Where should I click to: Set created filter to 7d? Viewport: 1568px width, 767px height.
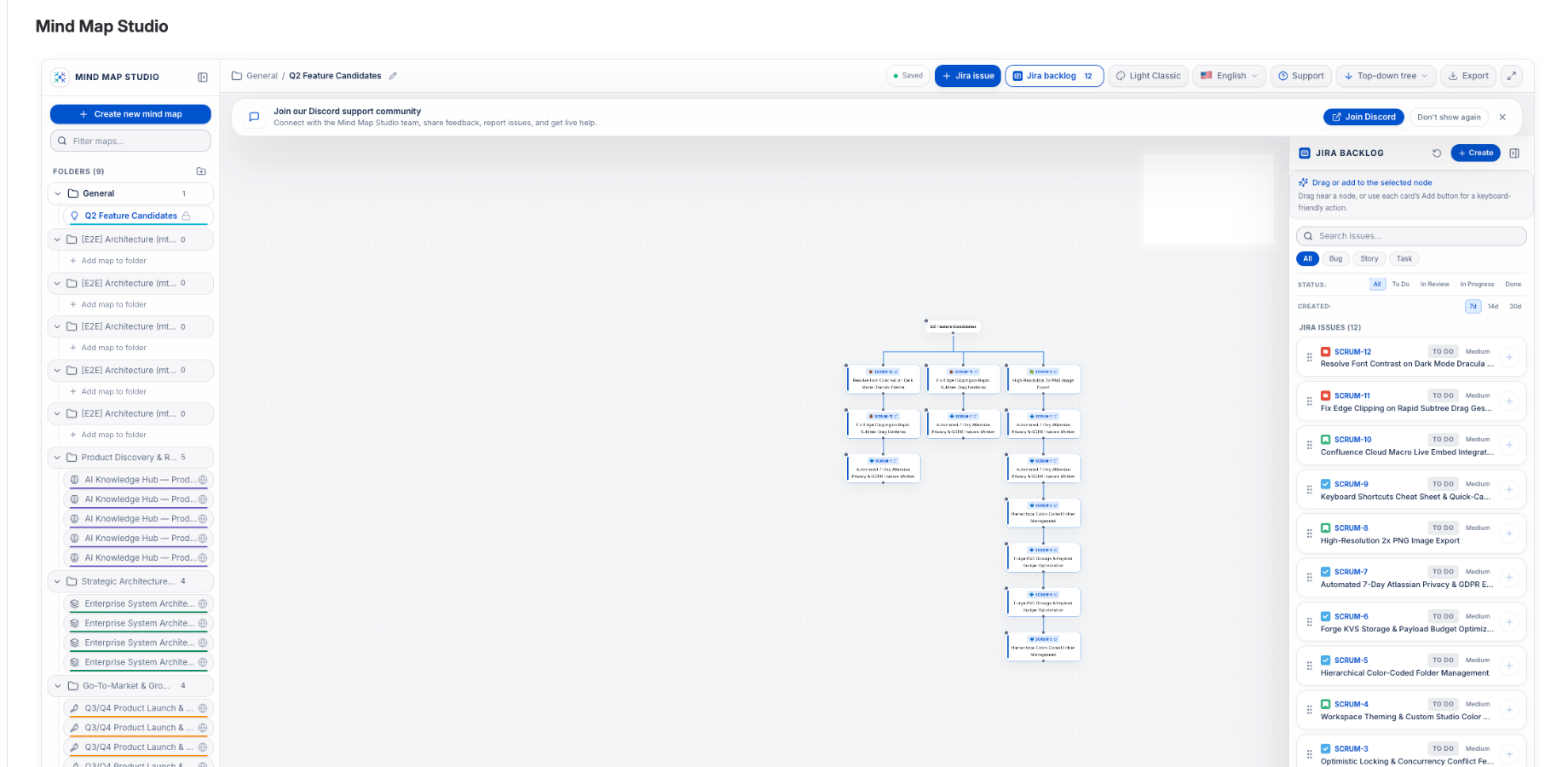(x=1473, y=306)
